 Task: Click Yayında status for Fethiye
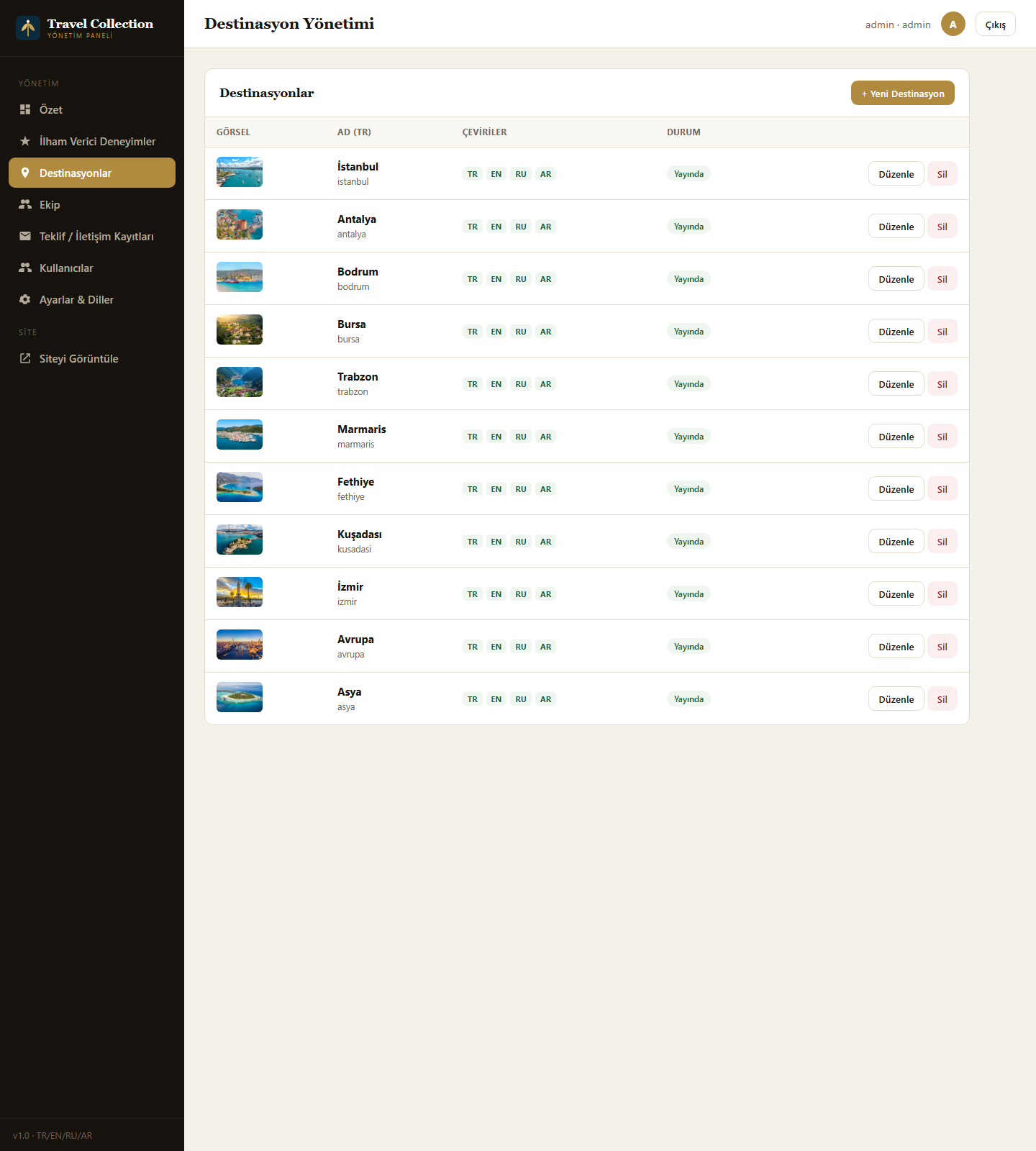(x=689, y=488)
